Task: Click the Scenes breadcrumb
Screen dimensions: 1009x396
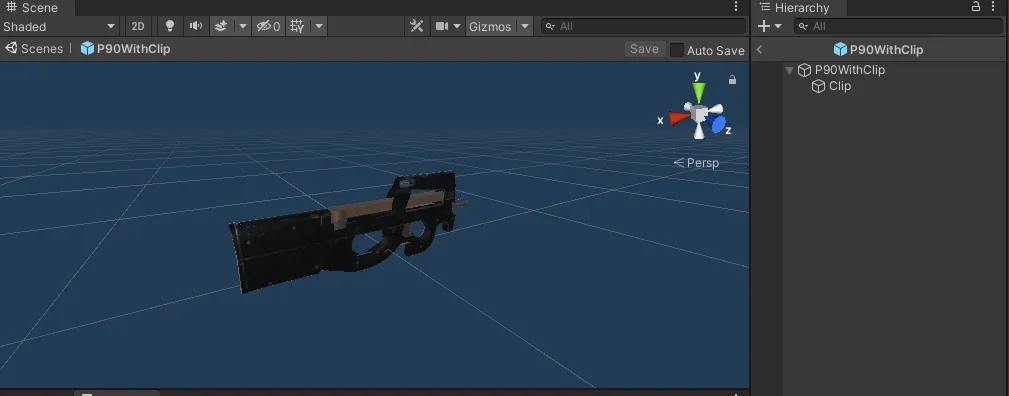Action: (34, 49)
